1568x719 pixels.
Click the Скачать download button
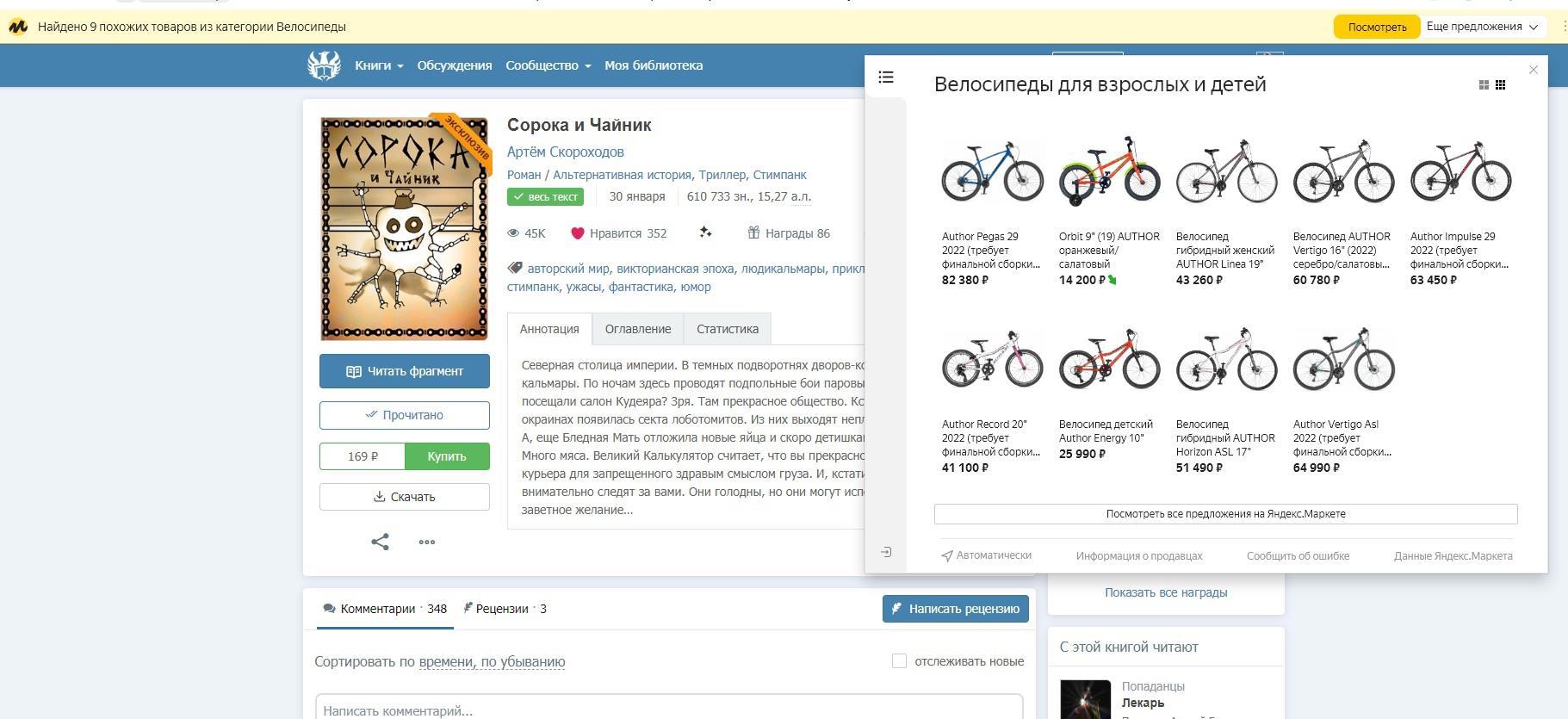coord(405,497)
